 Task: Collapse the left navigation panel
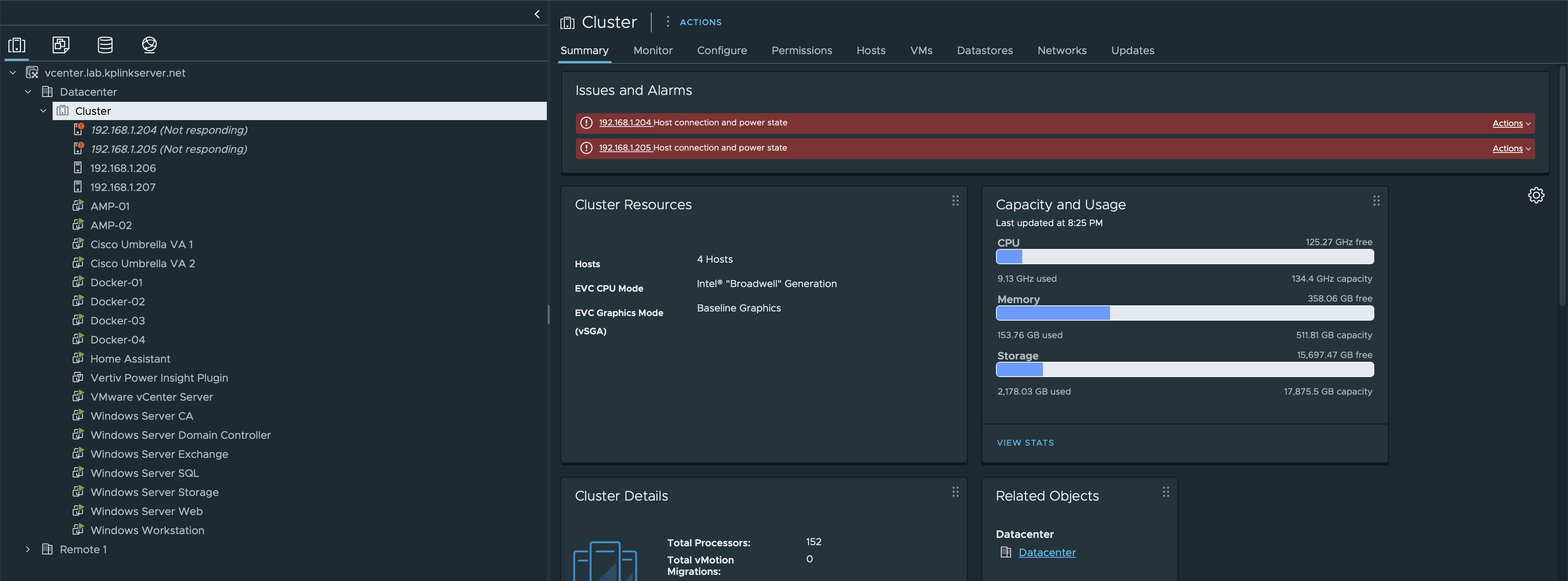pyautogui.click(x=537, y=14)
